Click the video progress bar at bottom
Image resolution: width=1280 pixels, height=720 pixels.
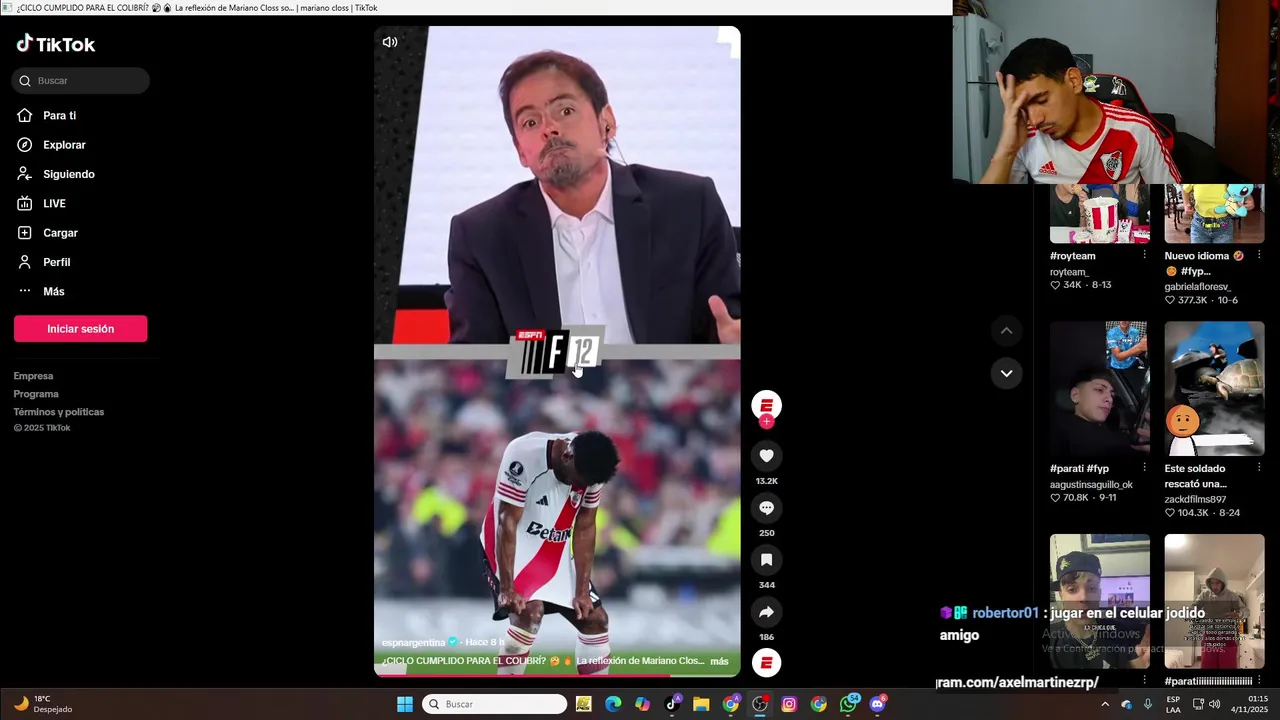[557, 675]
